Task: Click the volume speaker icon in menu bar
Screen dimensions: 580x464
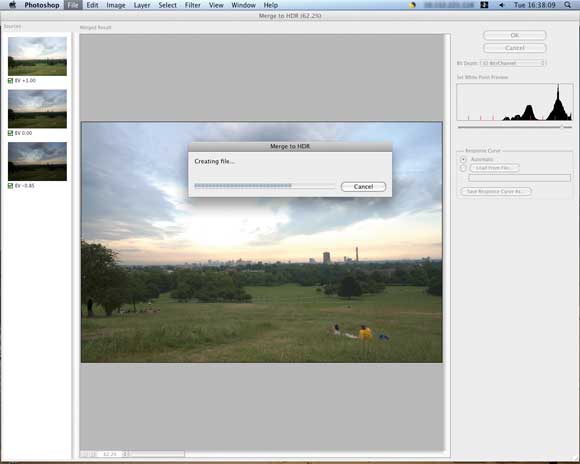Action: coord(501,5)
